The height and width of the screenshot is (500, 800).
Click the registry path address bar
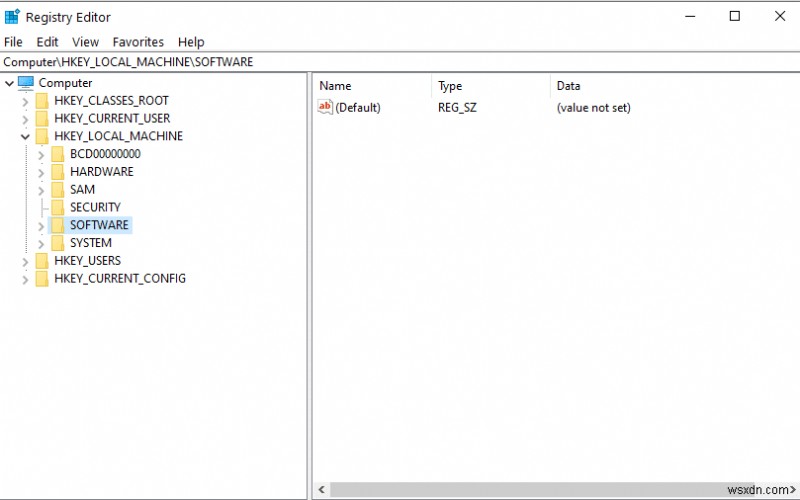pos(400,62)
